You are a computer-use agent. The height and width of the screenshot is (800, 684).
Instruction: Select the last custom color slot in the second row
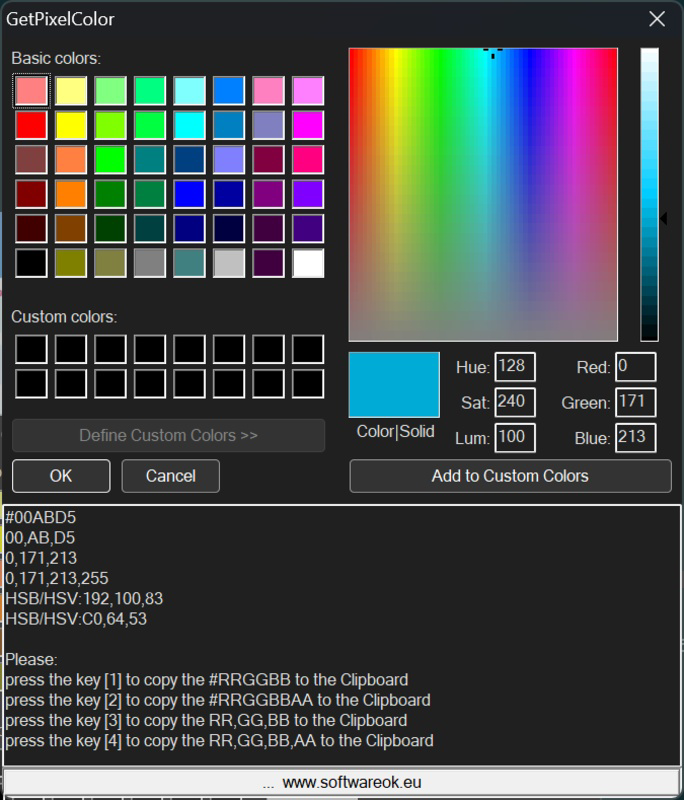tap(308, 384)
